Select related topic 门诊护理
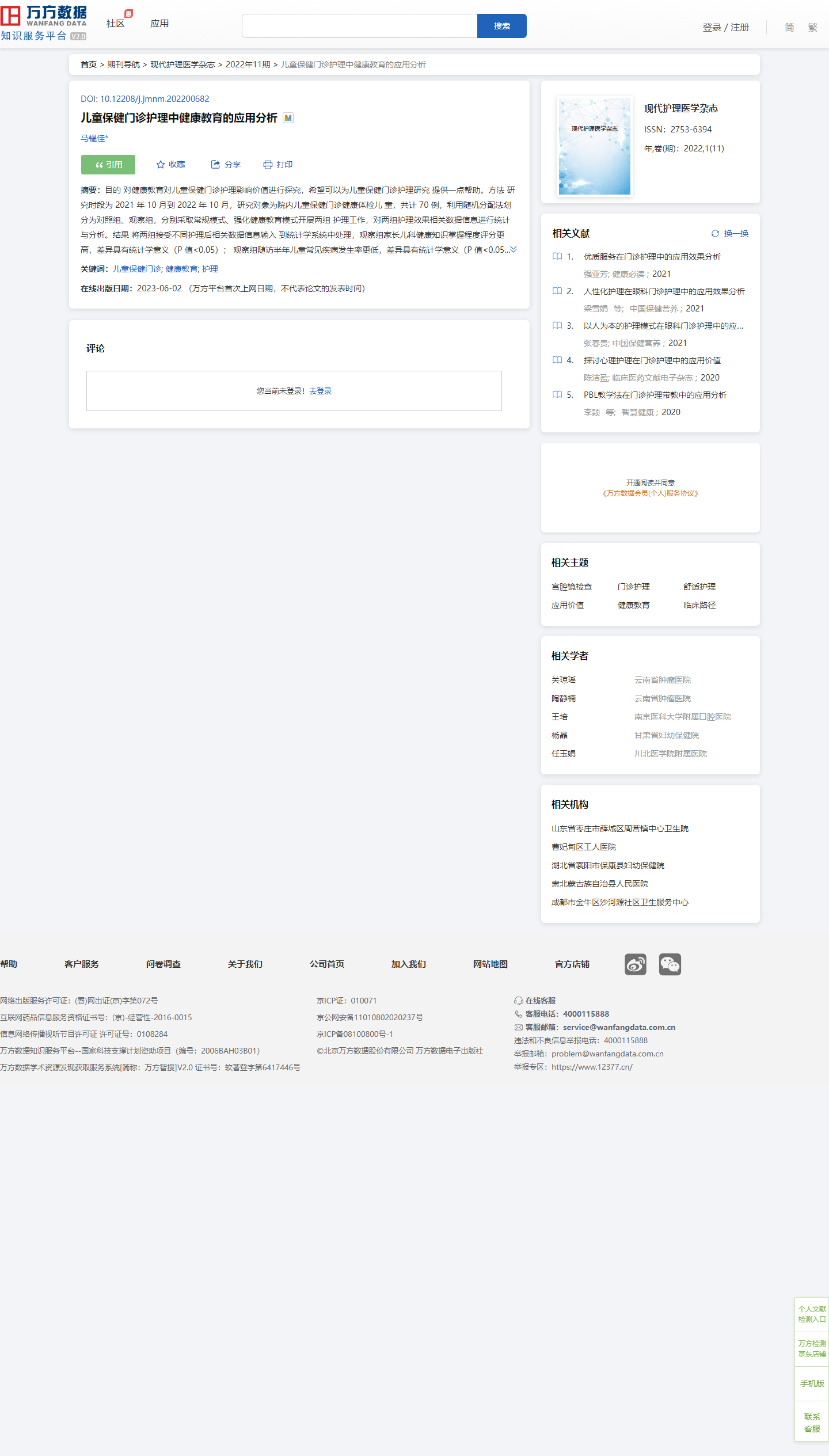829x1456 pixels. (634, 587)
